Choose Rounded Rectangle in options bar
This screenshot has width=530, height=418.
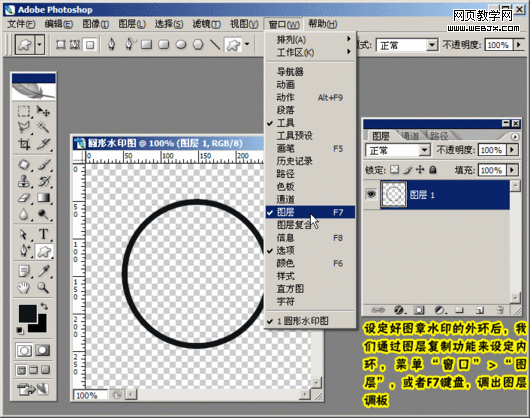(x=164, y=45)
